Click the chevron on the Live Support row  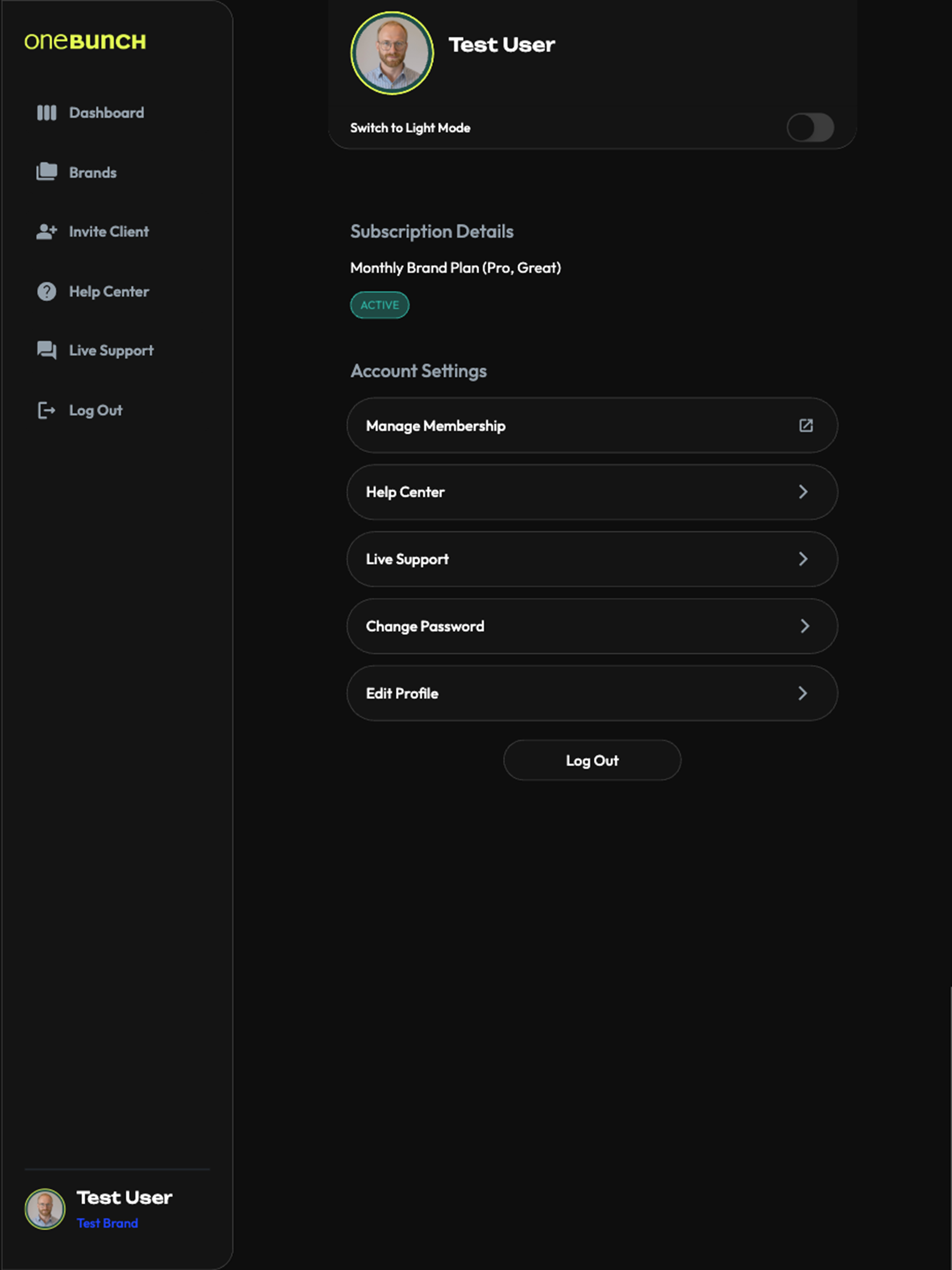803,559
